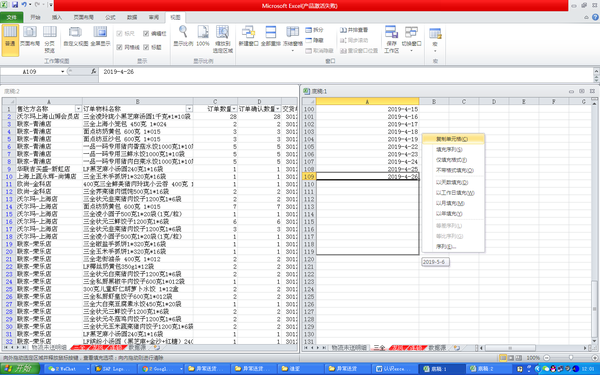The image size is (600, 375).
Task: Select the Normal (普通) workbook view
Action: (10, 40)
